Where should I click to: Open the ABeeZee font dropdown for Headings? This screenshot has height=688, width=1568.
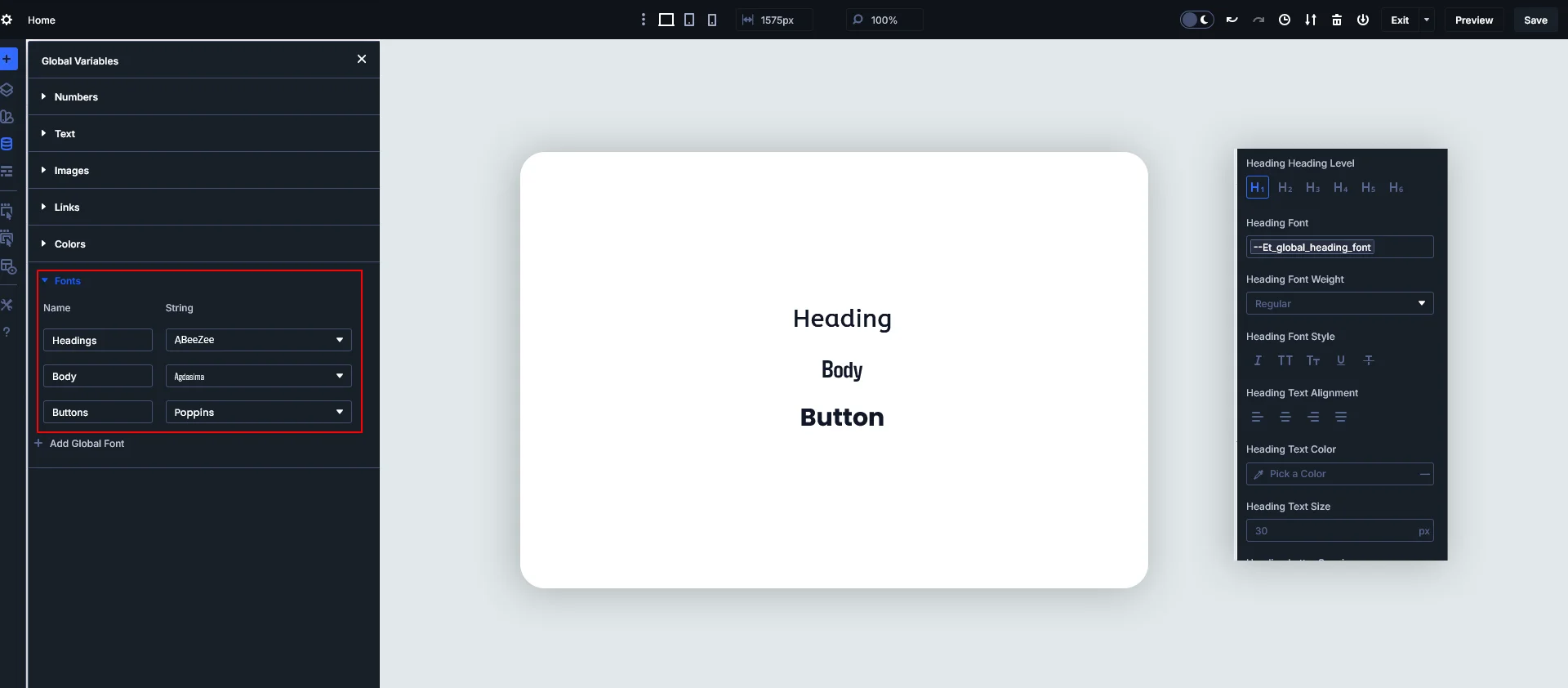tap(258, 340)
